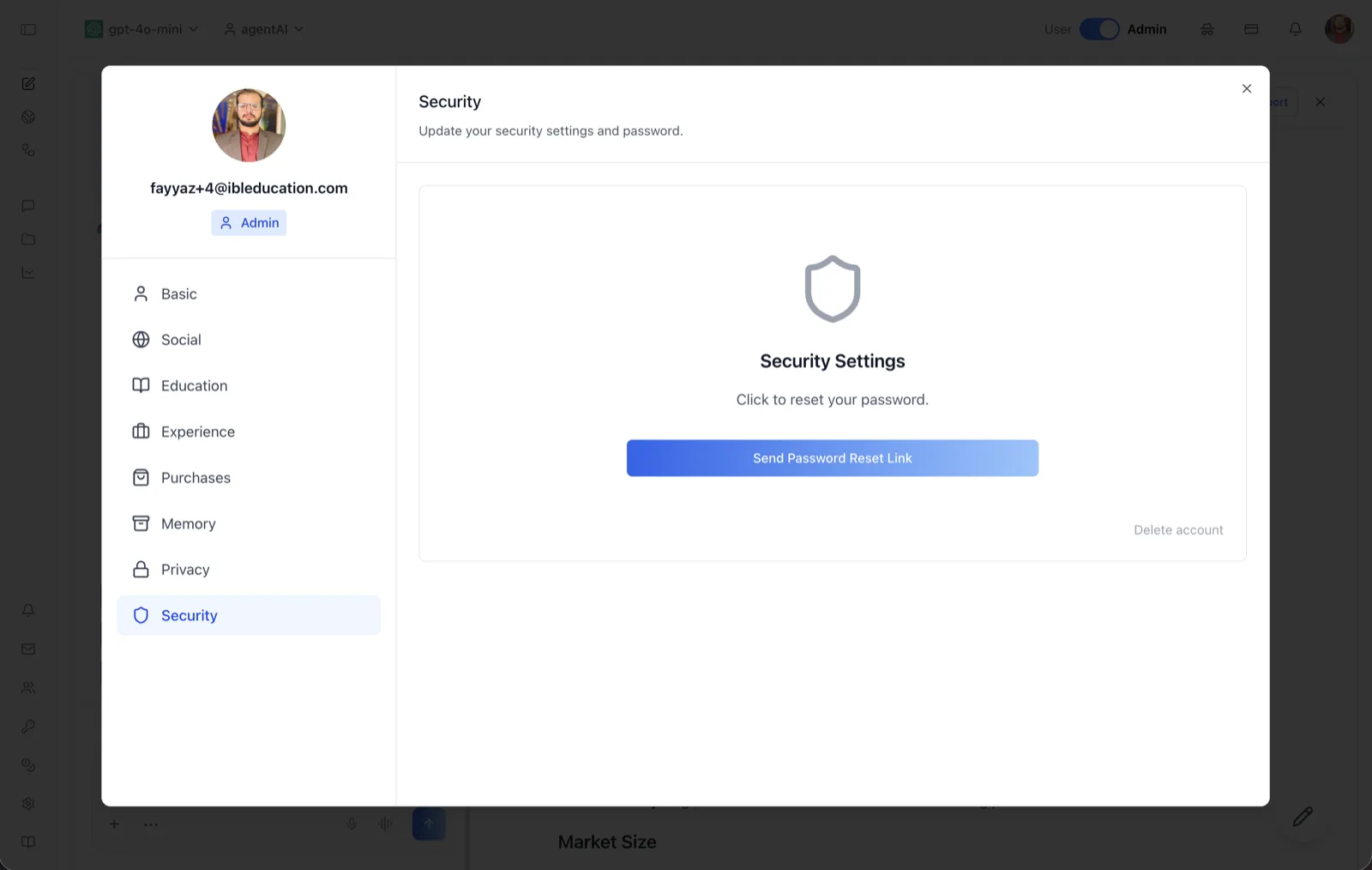Click the voice waveform icon
Image resolution: width=1372 pixels, height=870 pixels.
pos(385,825)
